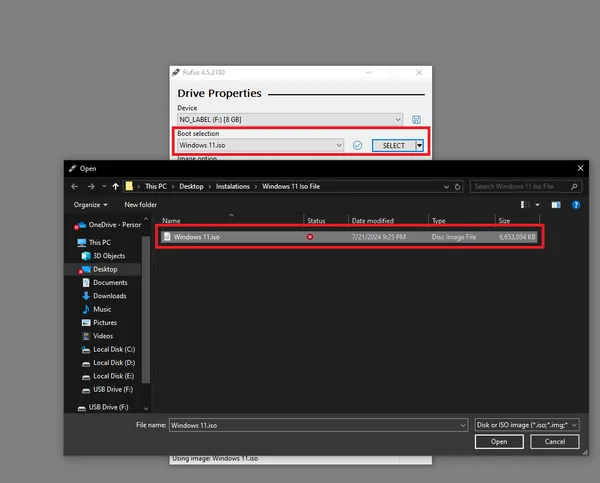
Task: Click the red sync error status icon
Action: pyautogui.click(x=310, y=237)
